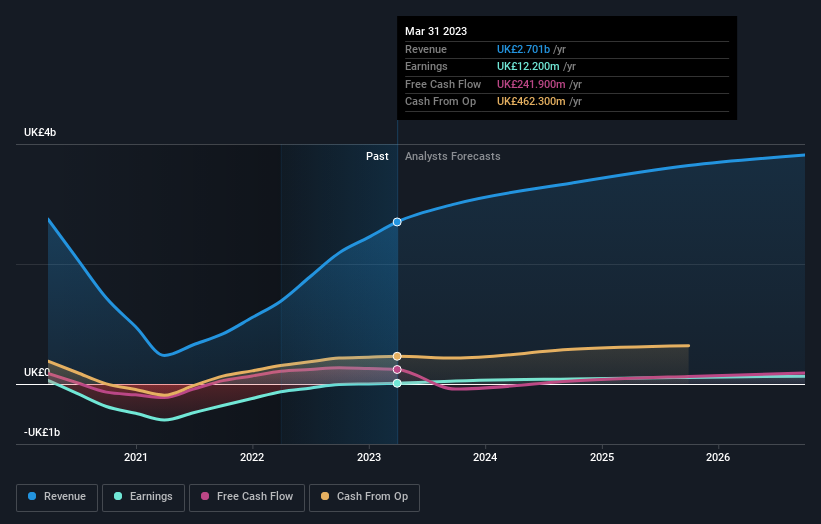Click the orange Cash From Op data point
This screenshot has width=821, height=524.
tap(397, 356)
